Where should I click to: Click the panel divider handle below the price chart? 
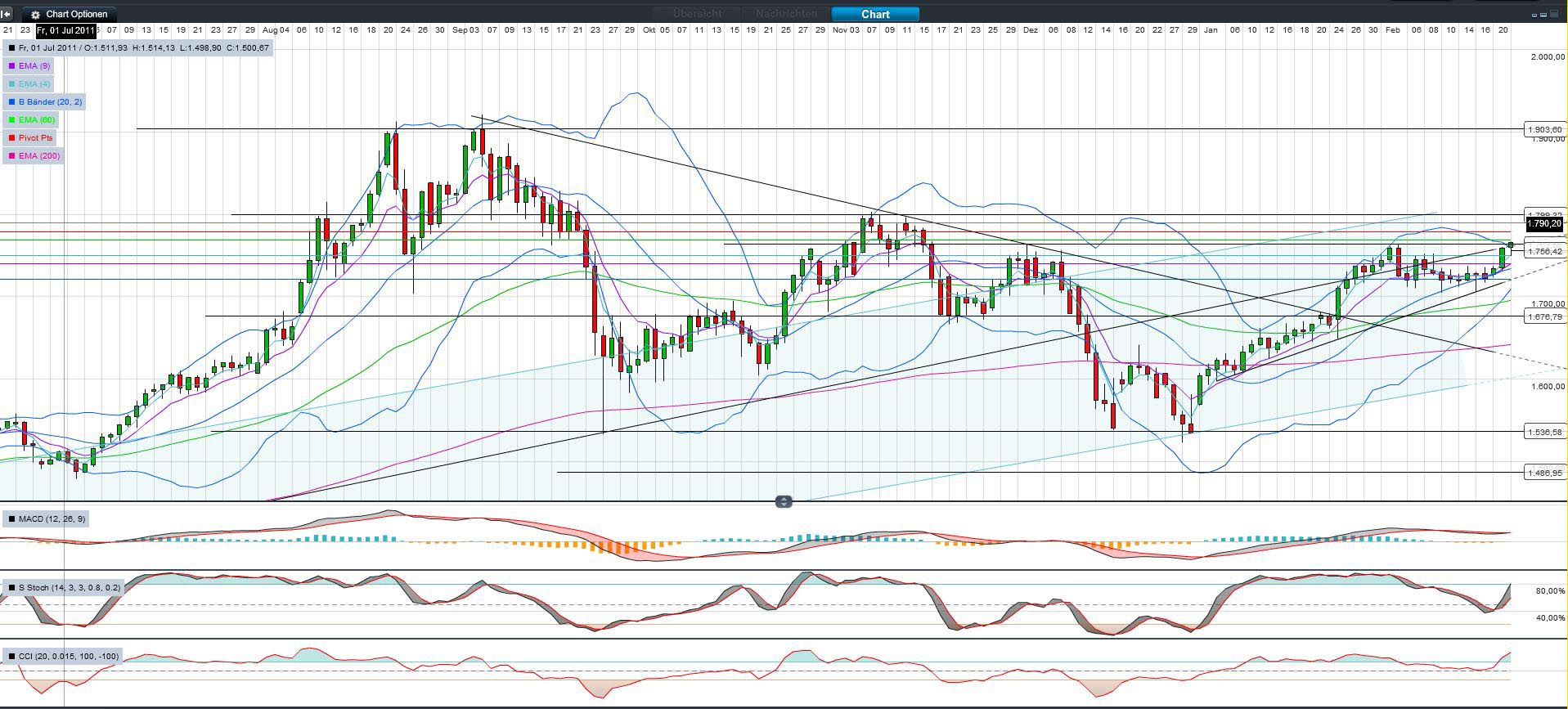pos(784,501)
